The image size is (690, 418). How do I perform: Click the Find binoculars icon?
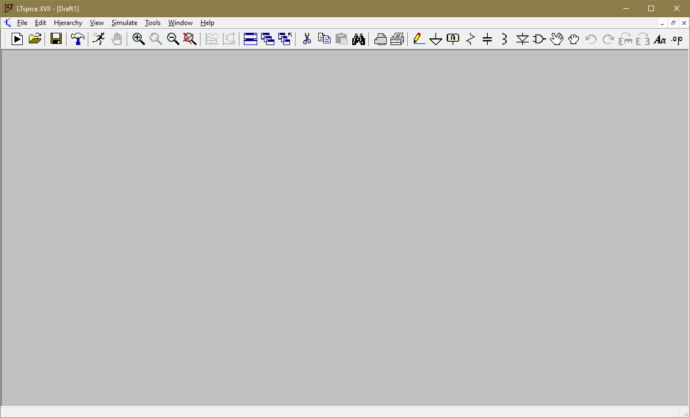tap(358, 39)
